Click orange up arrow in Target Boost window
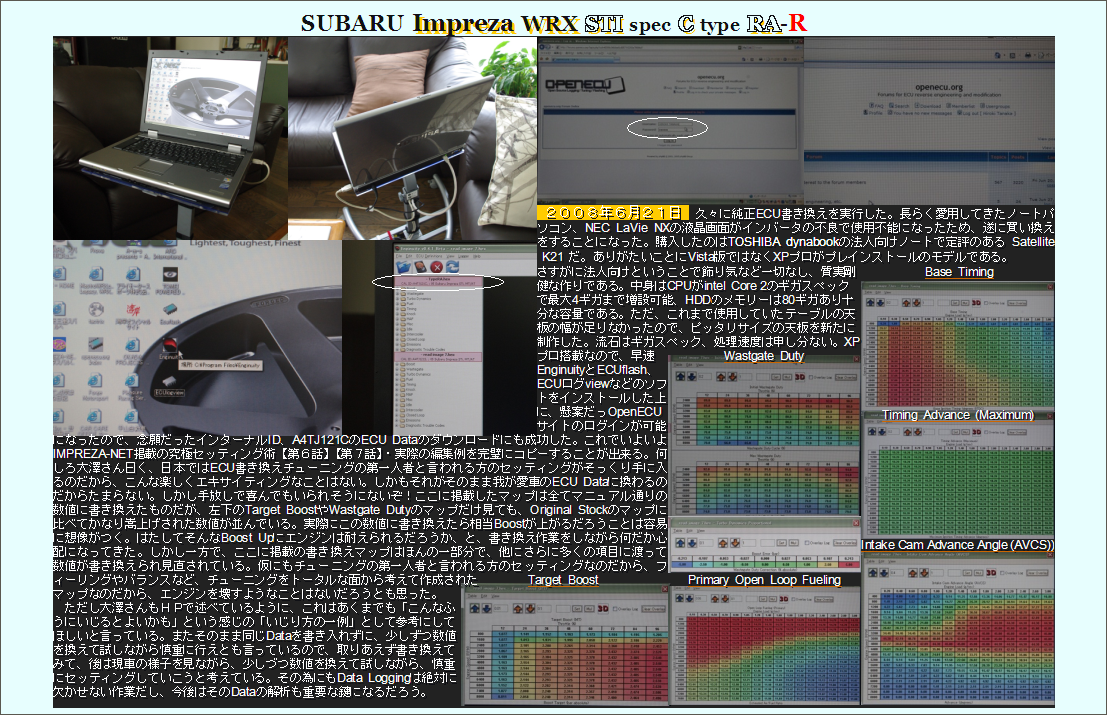The image size is (1107, 715). pos(517,608)
